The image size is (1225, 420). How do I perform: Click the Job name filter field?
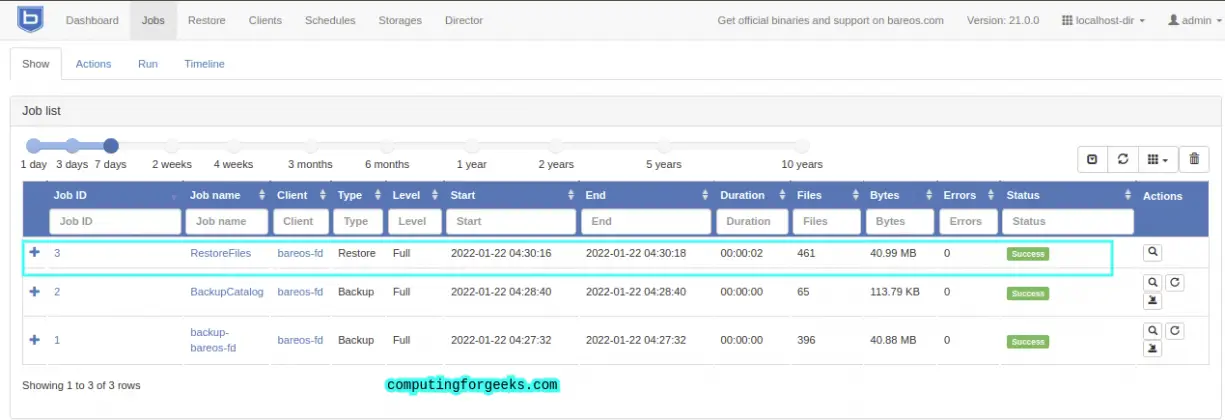227,221
